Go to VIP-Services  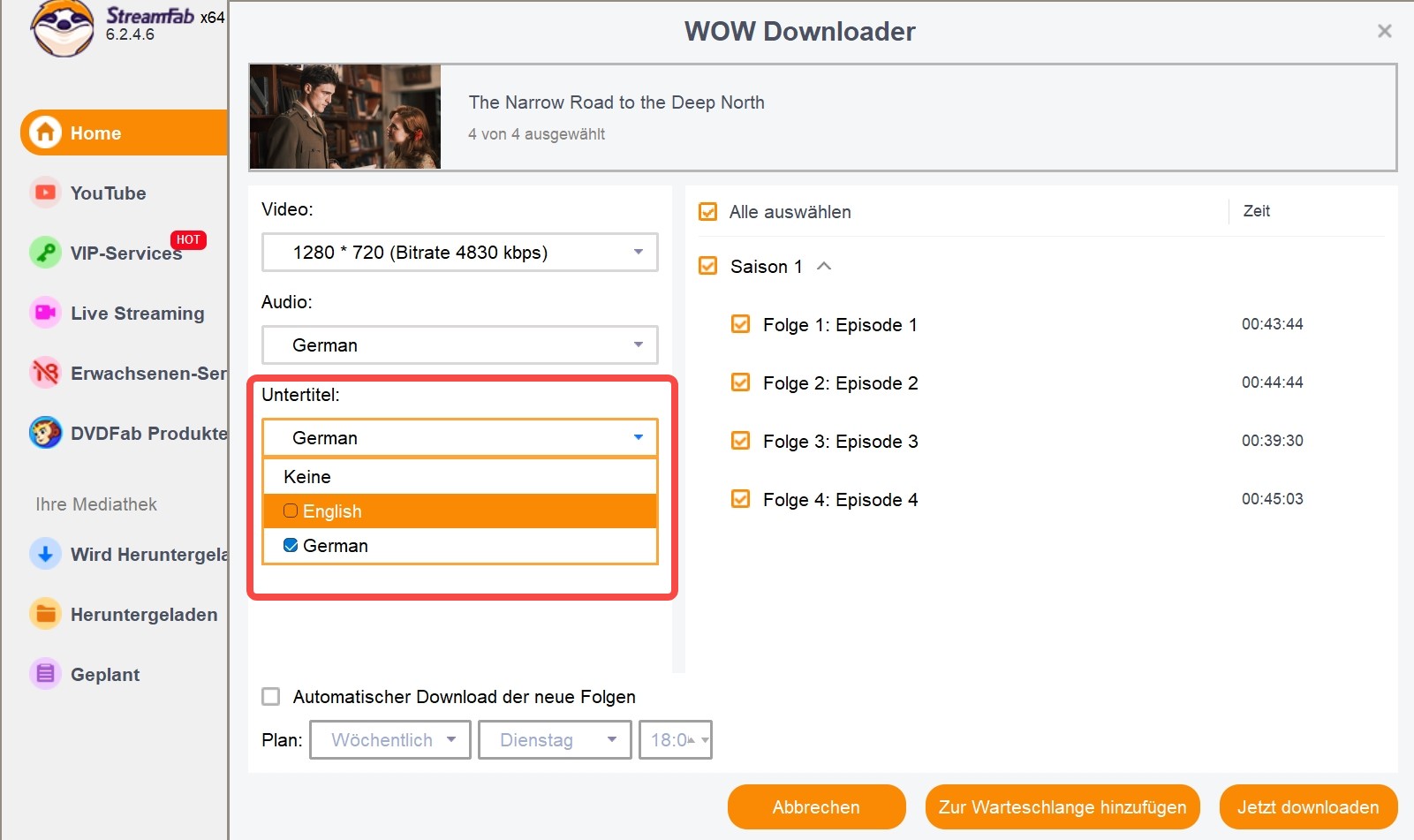pos(125,254)
